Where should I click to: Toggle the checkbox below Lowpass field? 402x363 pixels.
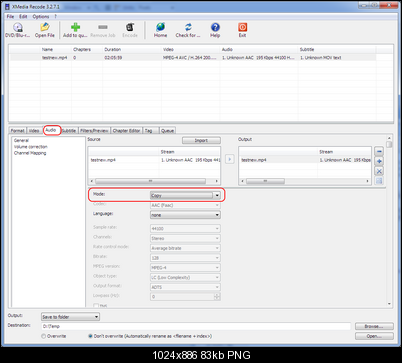click(96, 305)
